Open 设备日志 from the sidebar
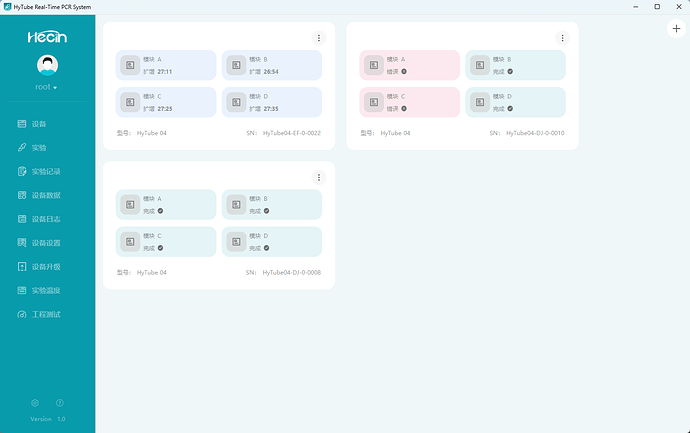Screen dimensions: 690x433 (39, 219)
